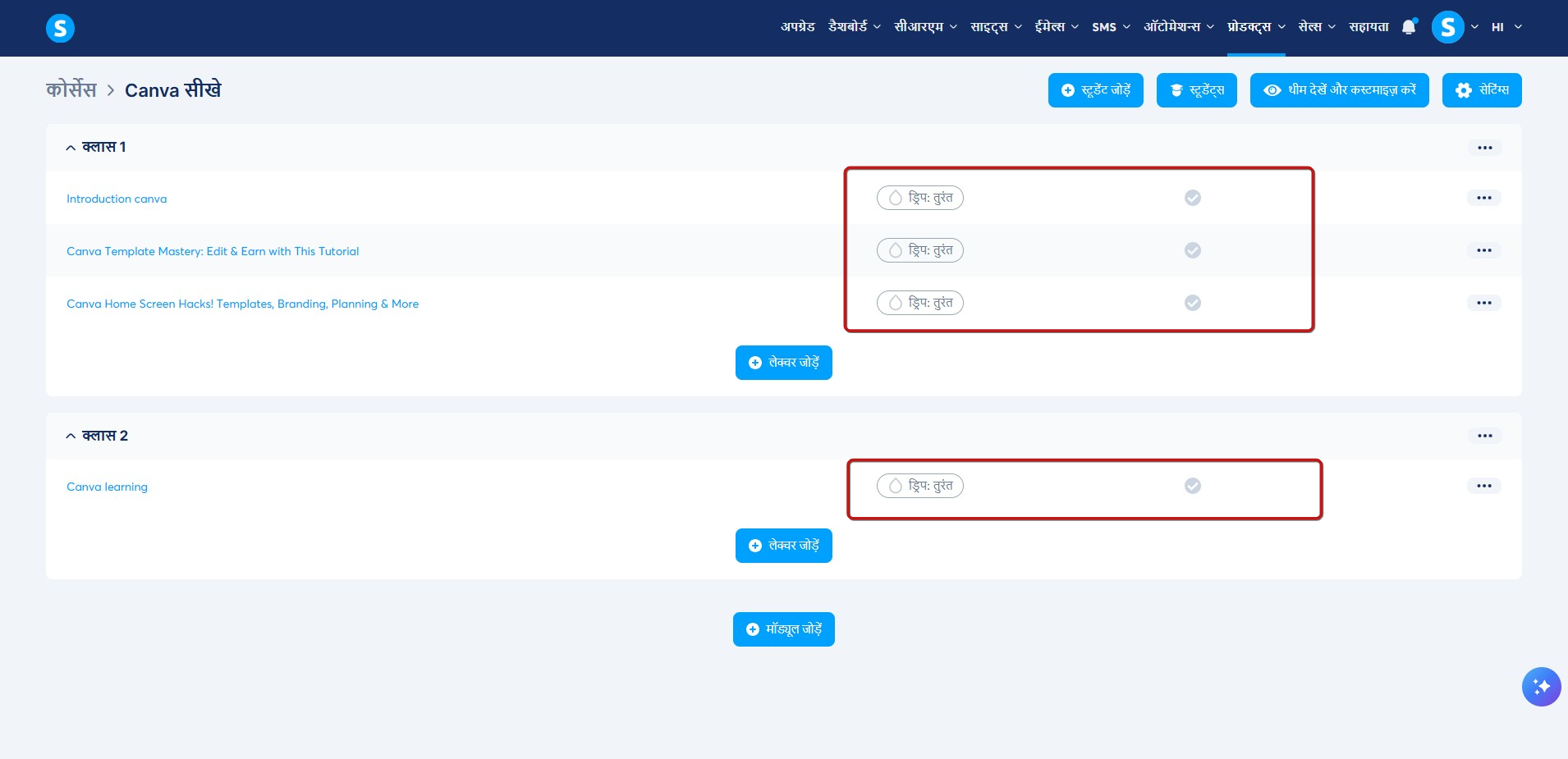
Task: Click the मॉड्यूल जोड़ें button
Action: click(784, 629)
